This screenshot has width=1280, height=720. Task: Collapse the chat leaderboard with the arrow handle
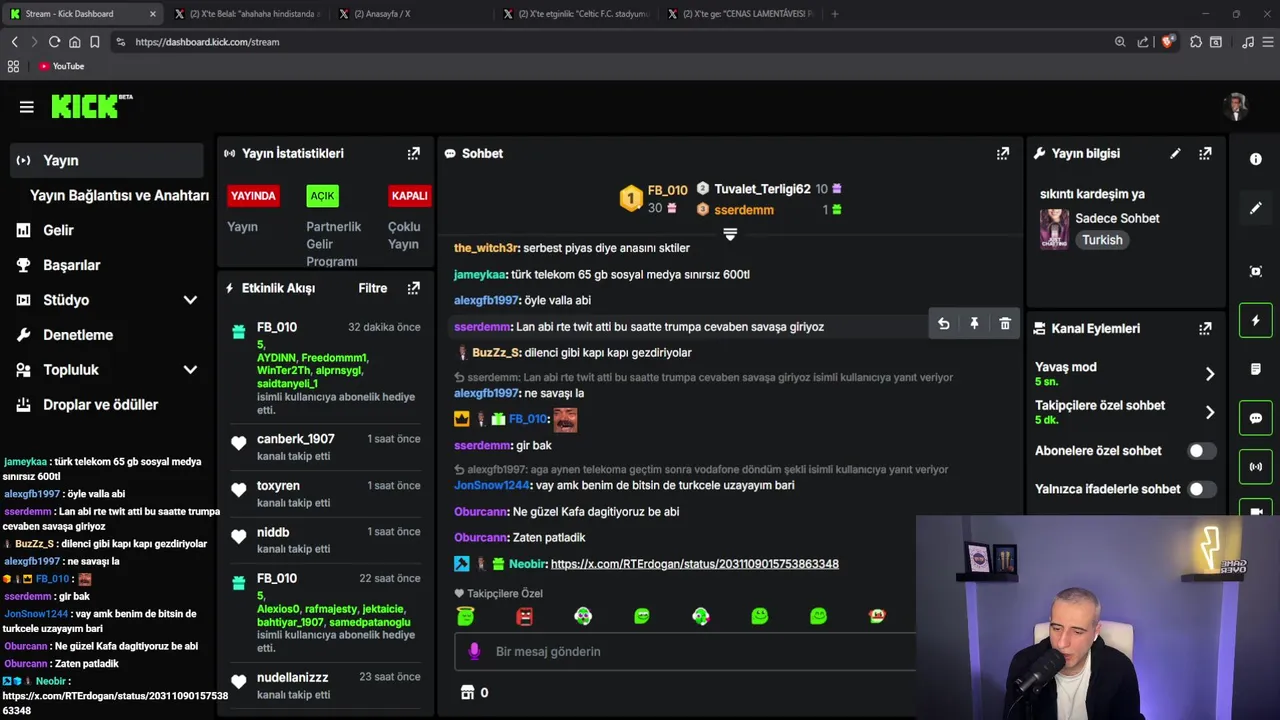coord(730,234)
